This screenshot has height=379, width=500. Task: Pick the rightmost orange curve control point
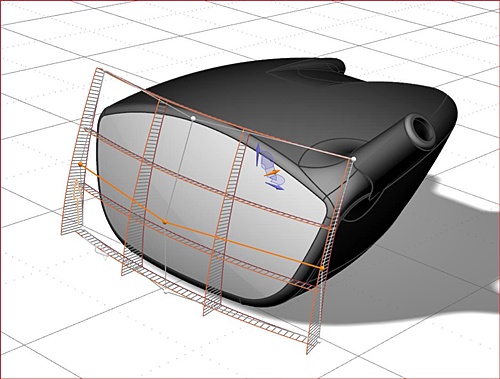(x=322, y=268)
